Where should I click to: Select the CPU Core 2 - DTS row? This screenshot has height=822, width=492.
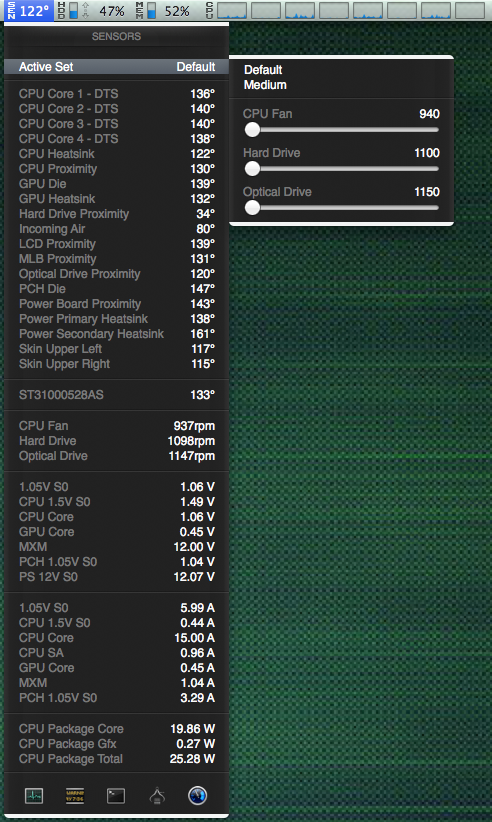[x=116, y=109]
